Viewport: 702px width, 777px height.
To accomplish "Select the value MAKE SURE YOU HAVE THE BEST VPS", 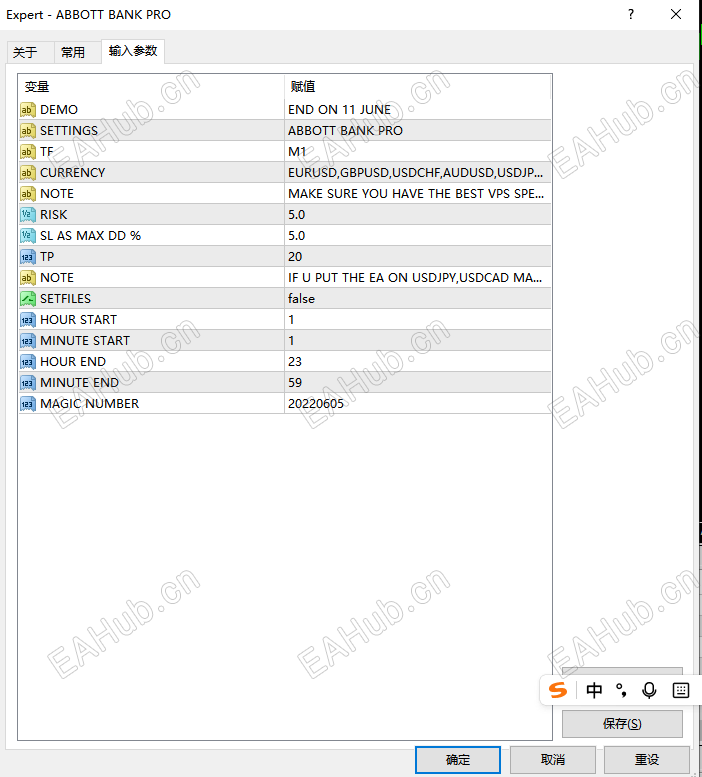I will tap(416, 194).
